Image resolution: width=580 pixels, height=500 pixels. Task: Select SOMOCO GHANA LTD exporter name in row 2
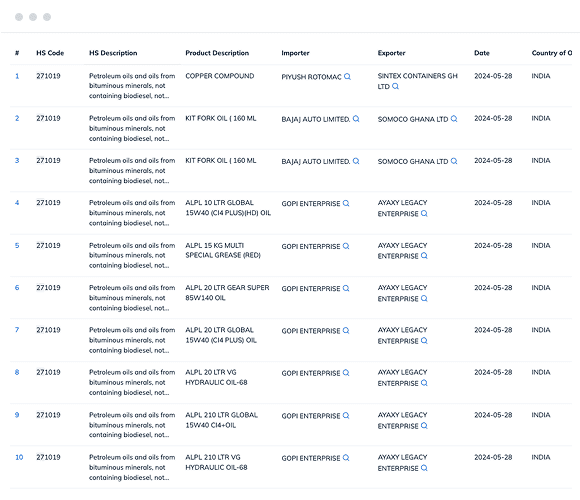coord(413,119)
